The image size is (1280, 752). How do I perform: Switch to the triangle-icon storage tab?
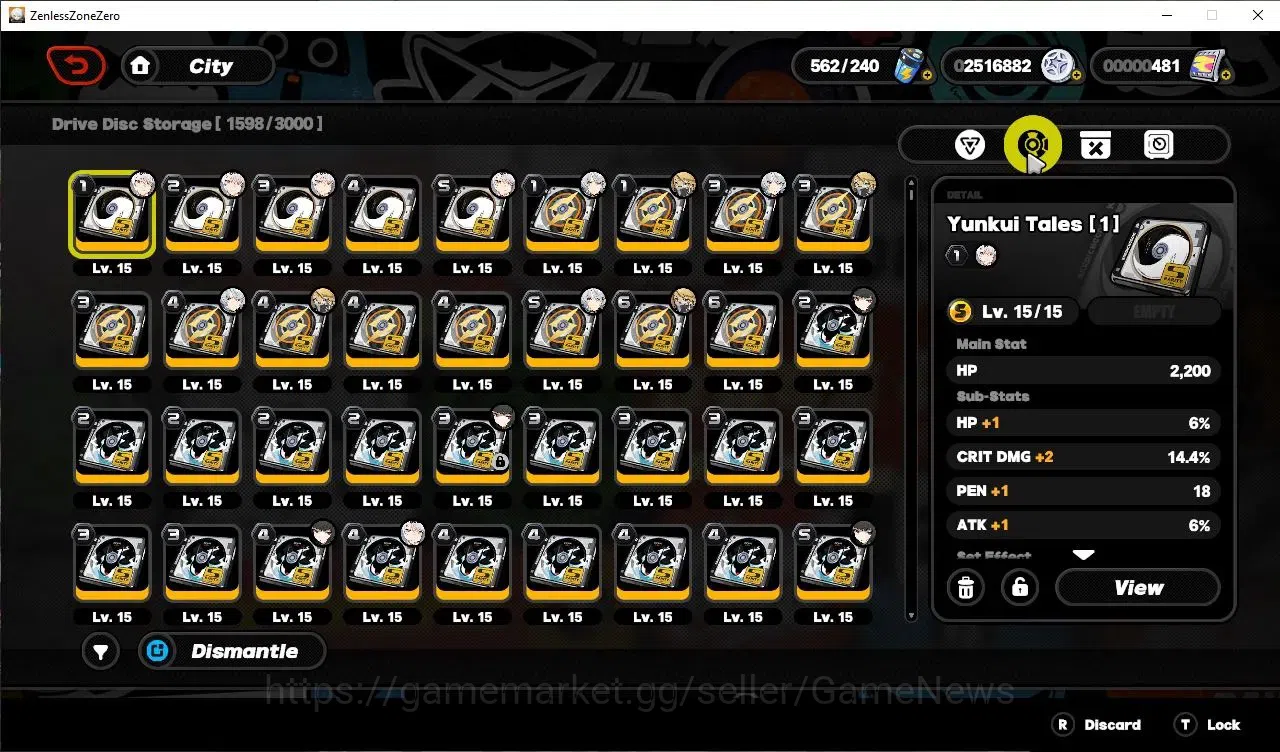pyautogui.click(x=969, y=145)
